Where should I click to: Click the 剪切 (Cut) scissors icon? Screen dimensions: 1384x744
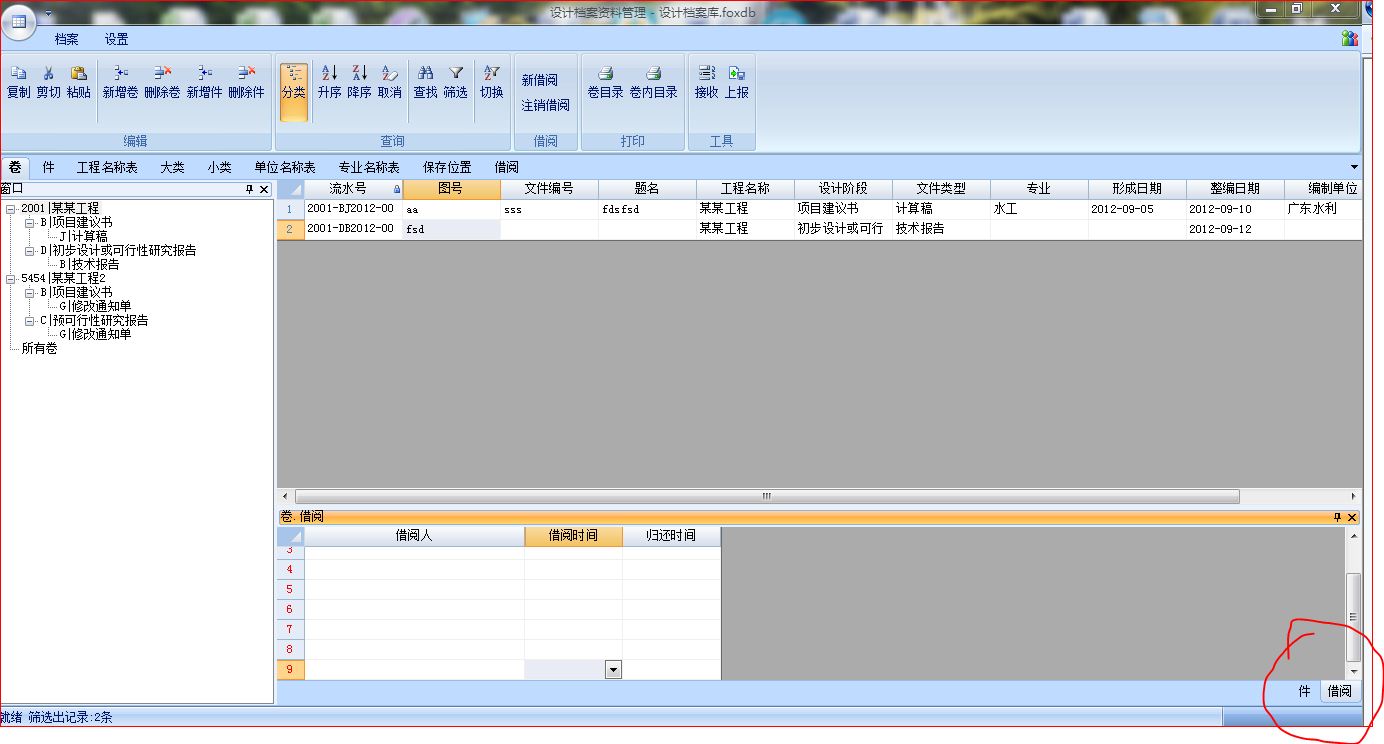pyautogui.click(x=48, y=74)
